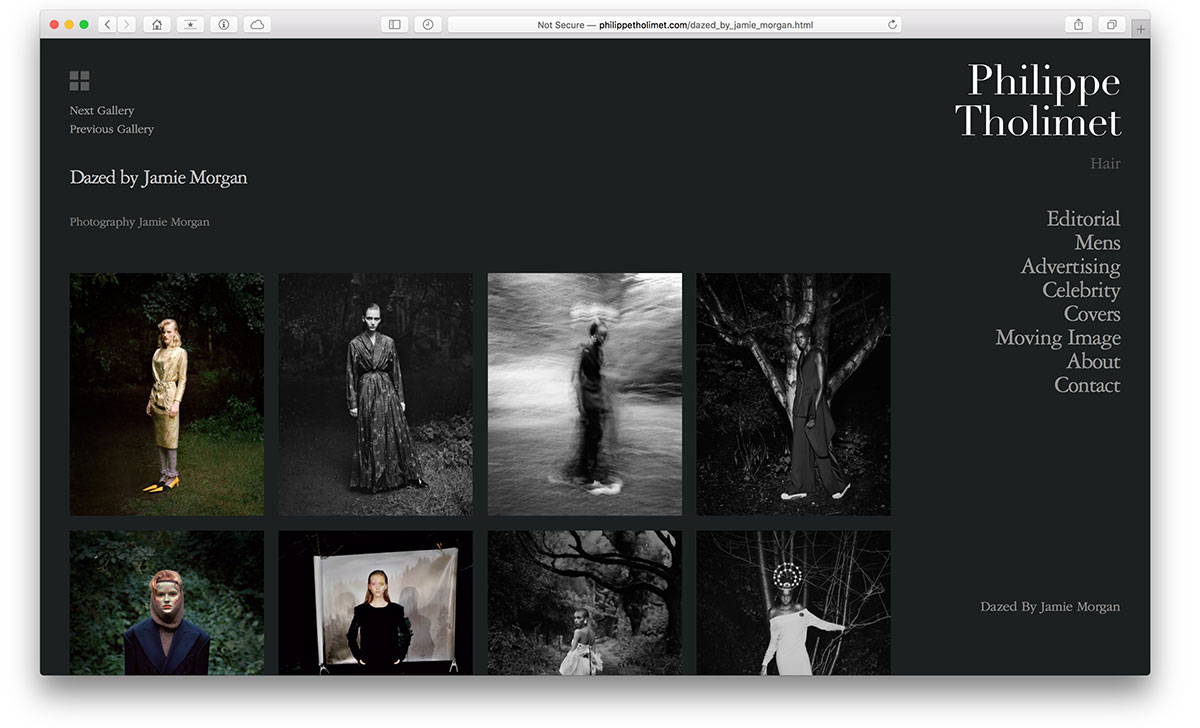Open the photo of model leaning on tree
Image resolution: width=1200 pixels, height=728 pixels.
click(794, 394)
